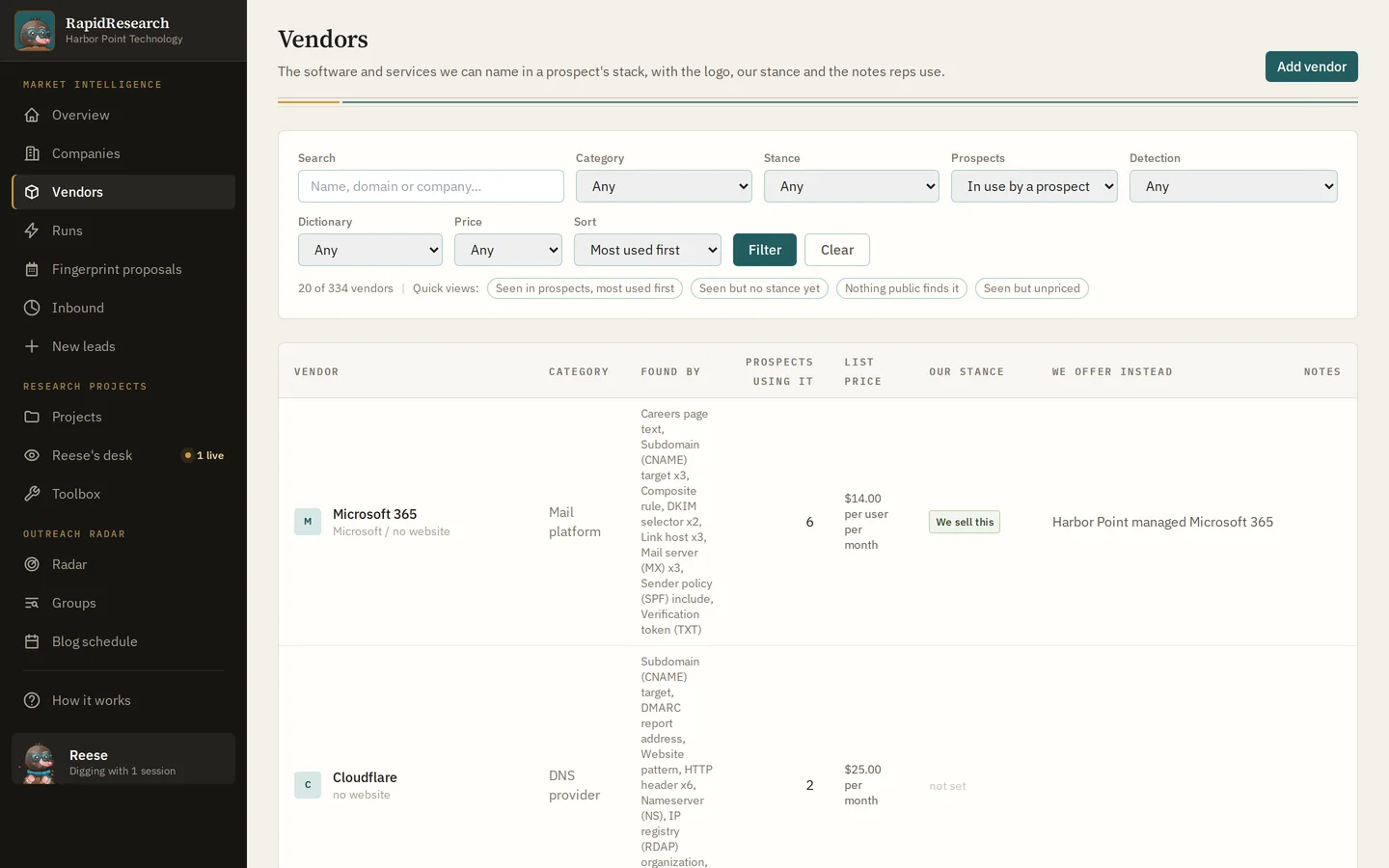Screen dimensions: 1389x868
Task: Apply 'Seen in prospects, most used first' view
Action: [x=585, y=288]
